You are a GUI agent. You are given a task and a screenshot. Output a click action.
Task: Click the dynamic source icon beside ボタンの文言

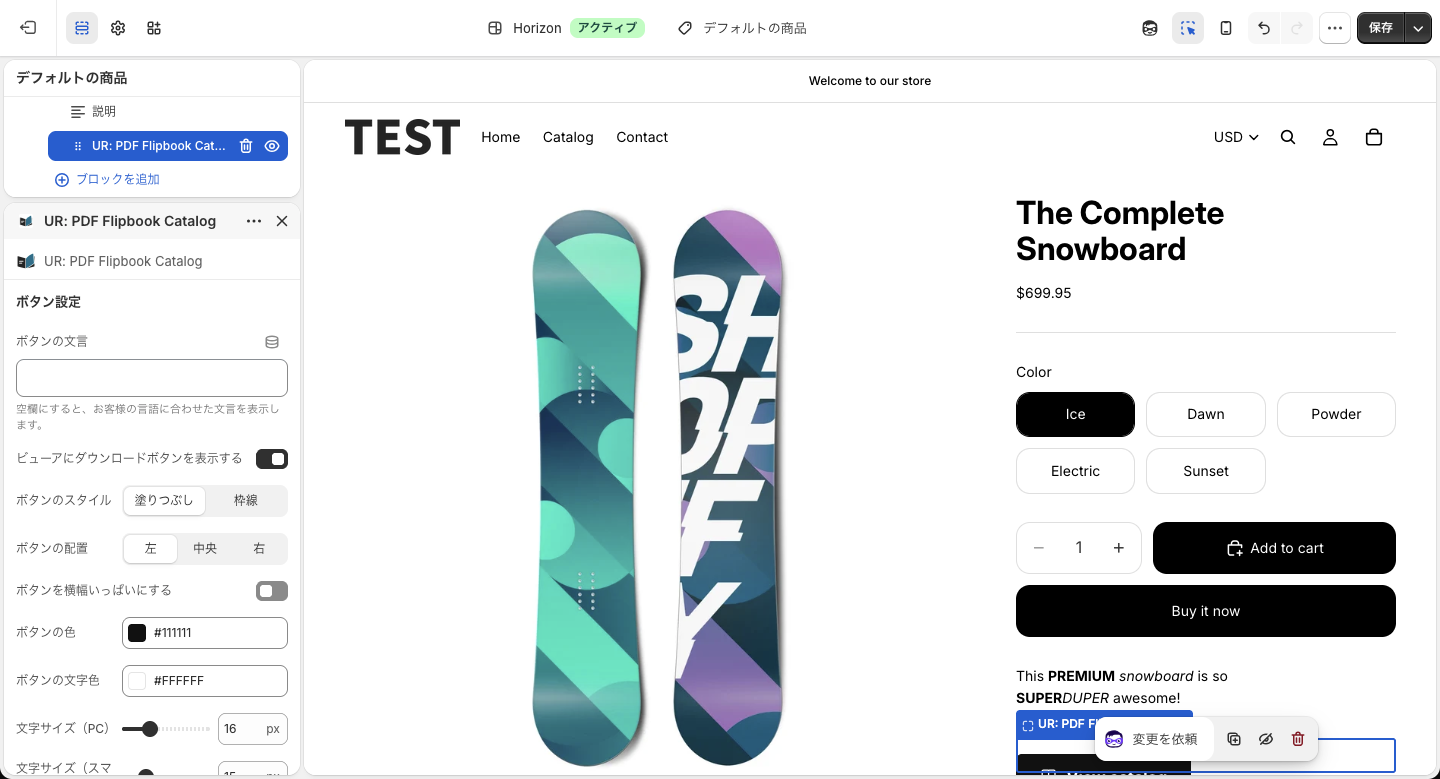pyautogui.click(x=272, y=342)
